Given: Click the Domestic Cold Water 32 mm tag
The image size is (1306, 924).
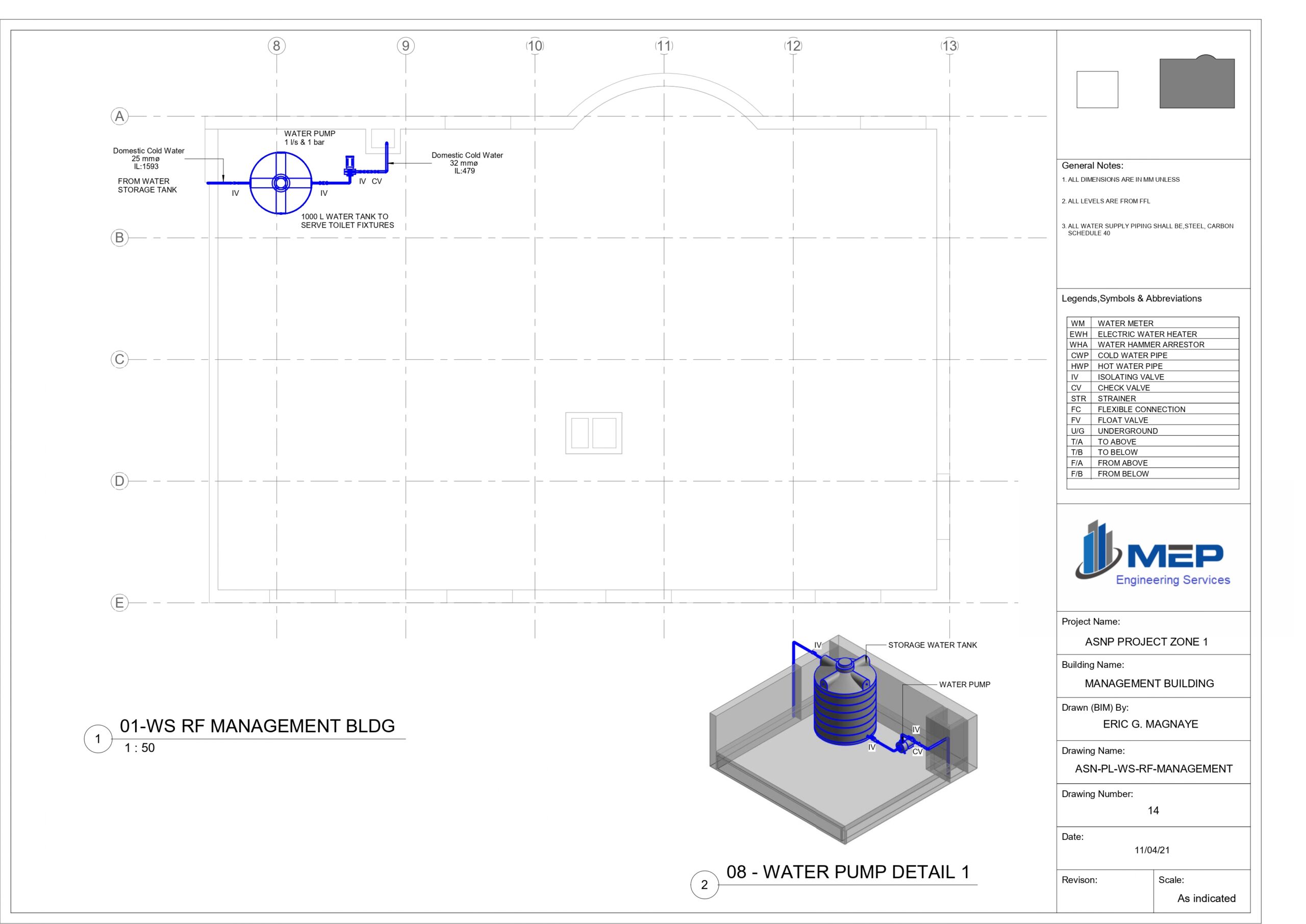Looking at the screenshot, I should point(467,163).
